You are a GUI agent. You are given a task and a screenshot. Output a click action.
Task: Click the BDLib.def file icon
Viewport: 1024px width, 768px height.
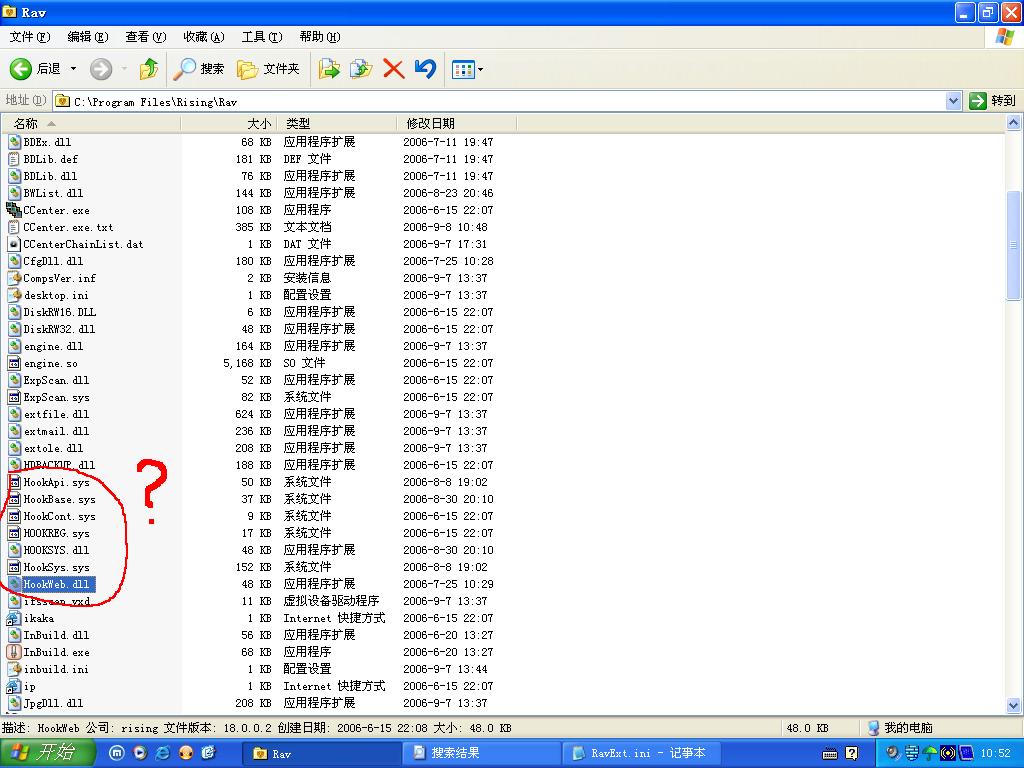point(14,159)
